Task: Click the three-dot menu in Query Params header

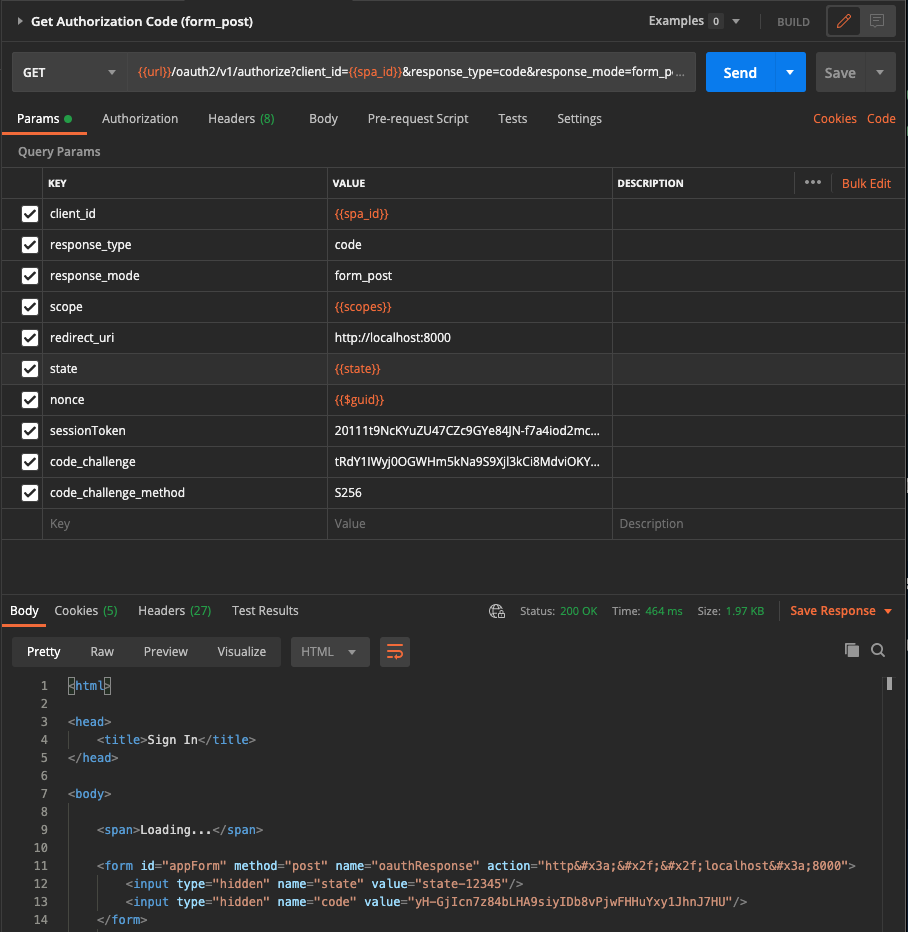Action: coord(812,182)
